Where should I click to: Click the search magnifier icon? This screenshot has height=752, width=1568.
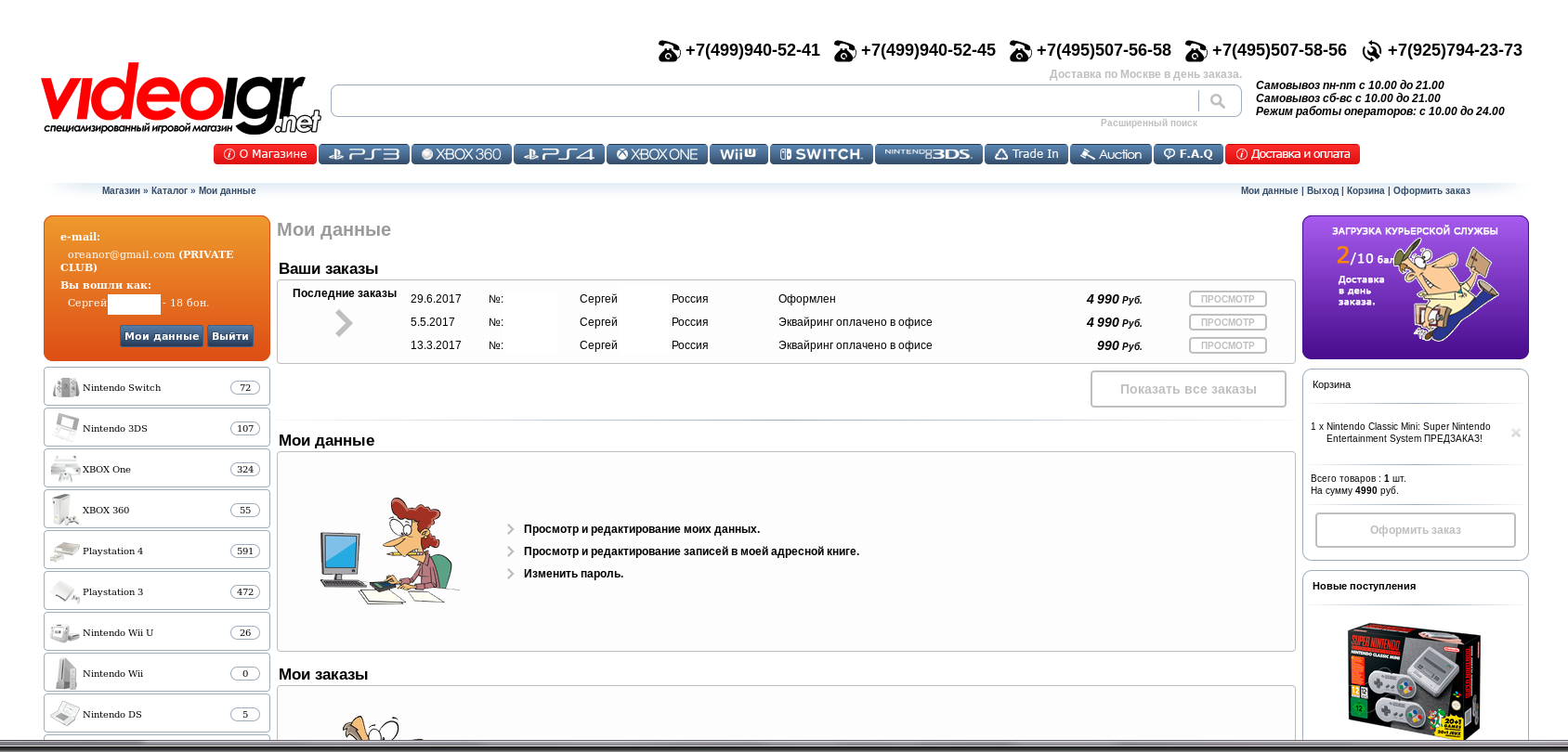pos(1218,101)
